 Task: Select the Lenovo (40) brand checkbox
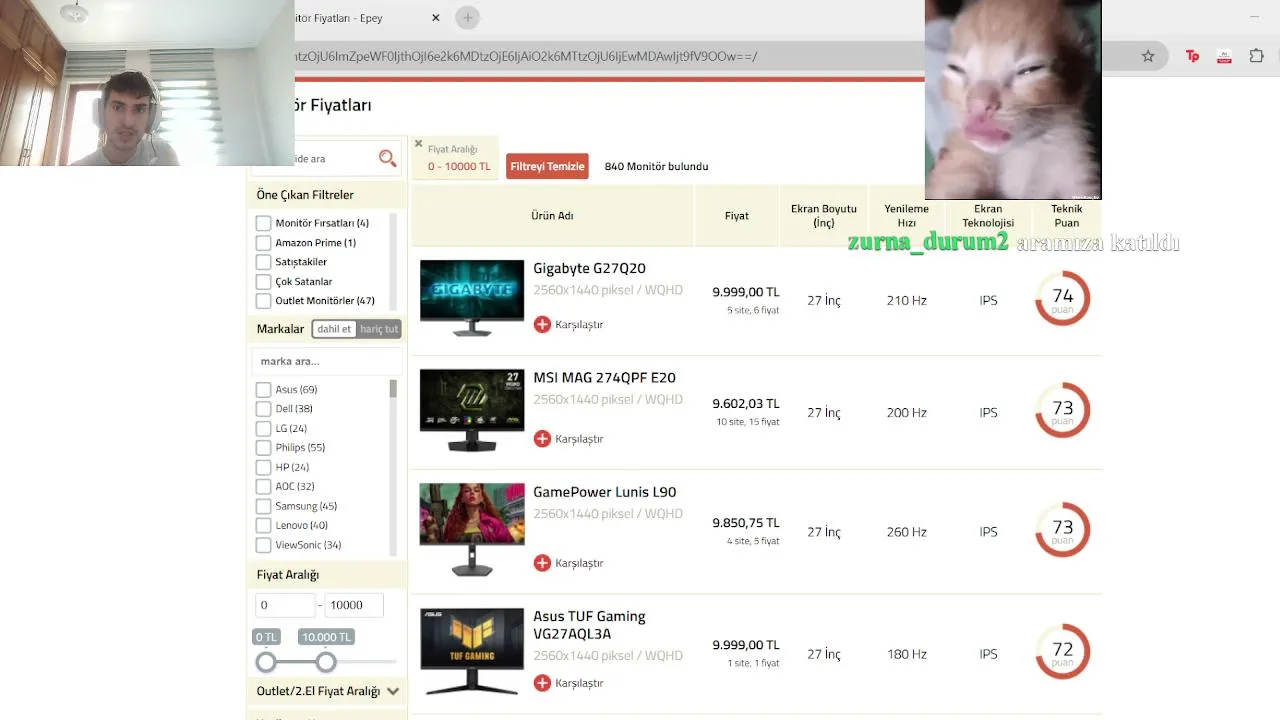click(x=263, y=526)
